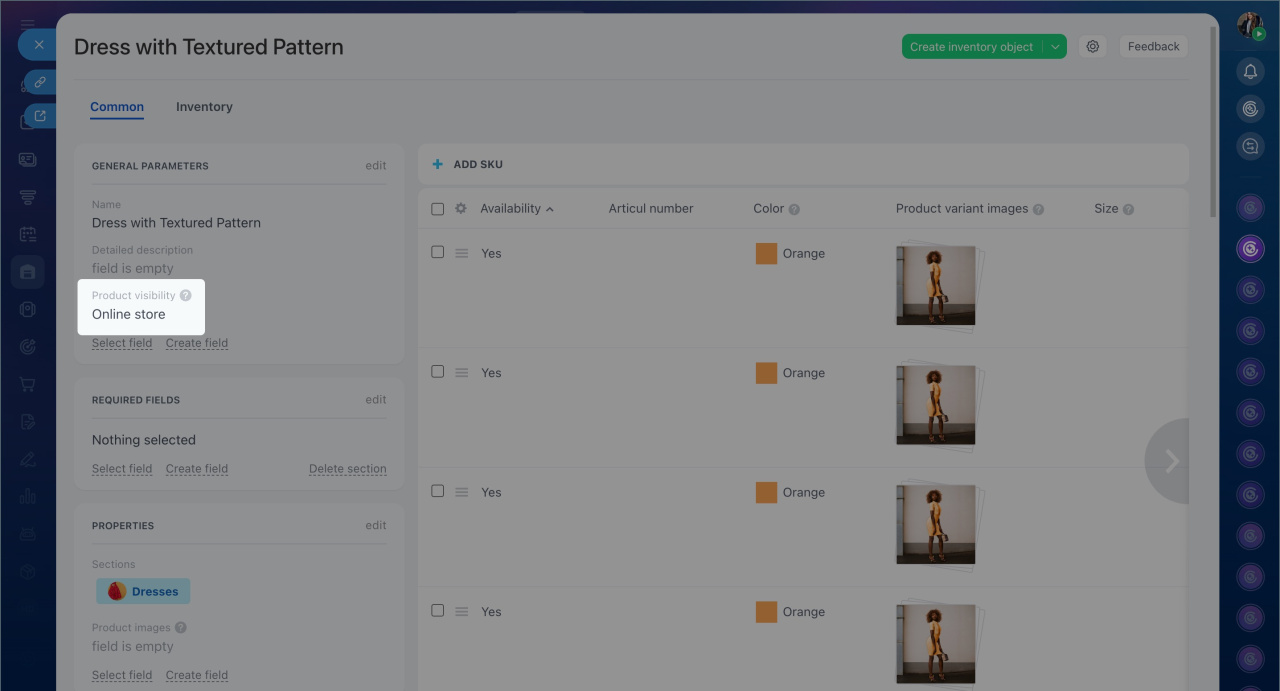
Task: Close the slider panel with X button
Action: [x=39, y=45]
